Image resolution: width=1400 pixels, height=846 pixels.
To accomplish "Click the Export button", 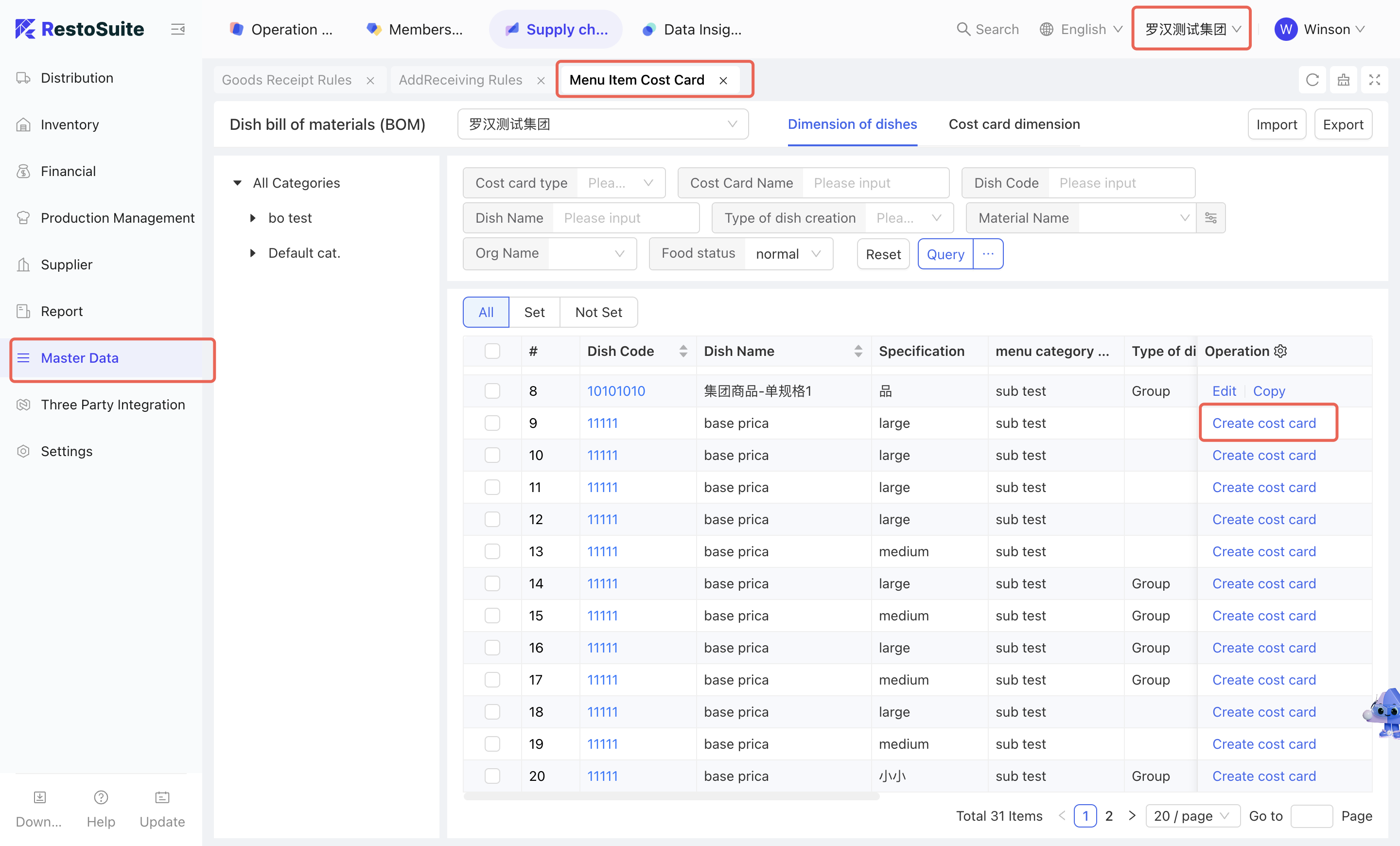I will (1342, 124).
